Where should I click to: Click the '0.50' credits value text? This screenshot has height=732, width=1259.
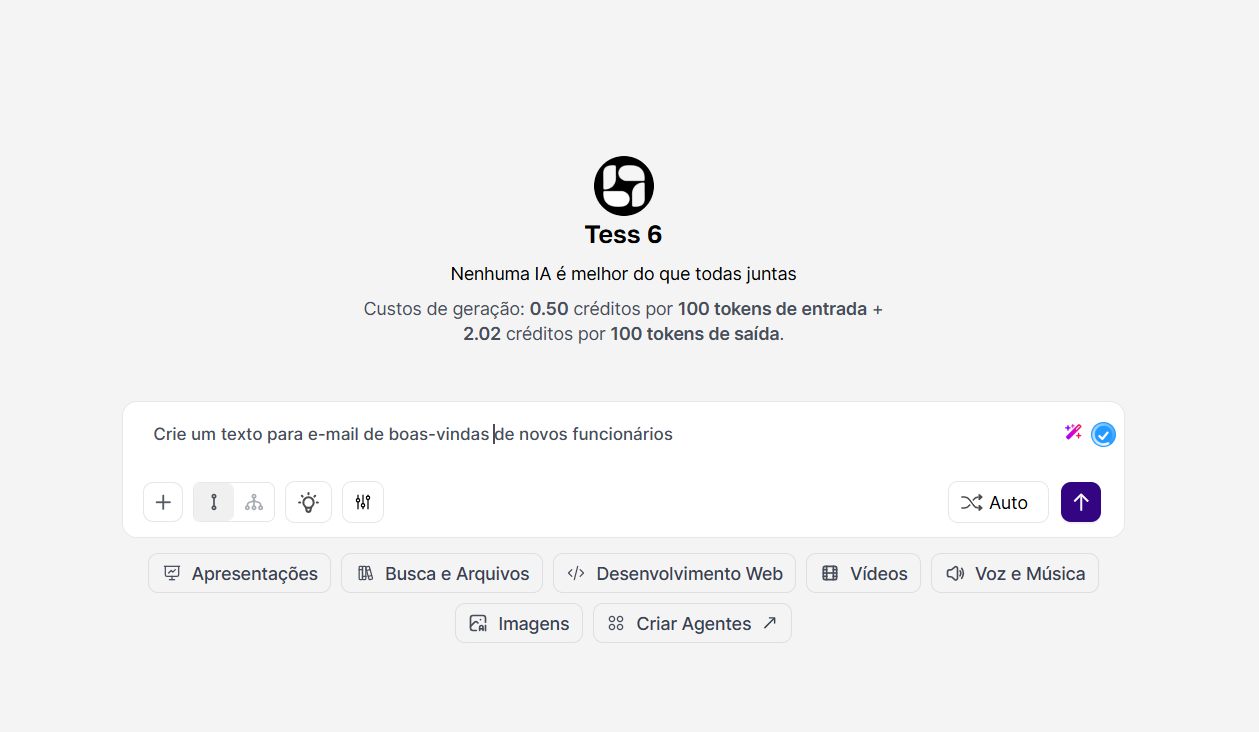(x=549, y=309)
